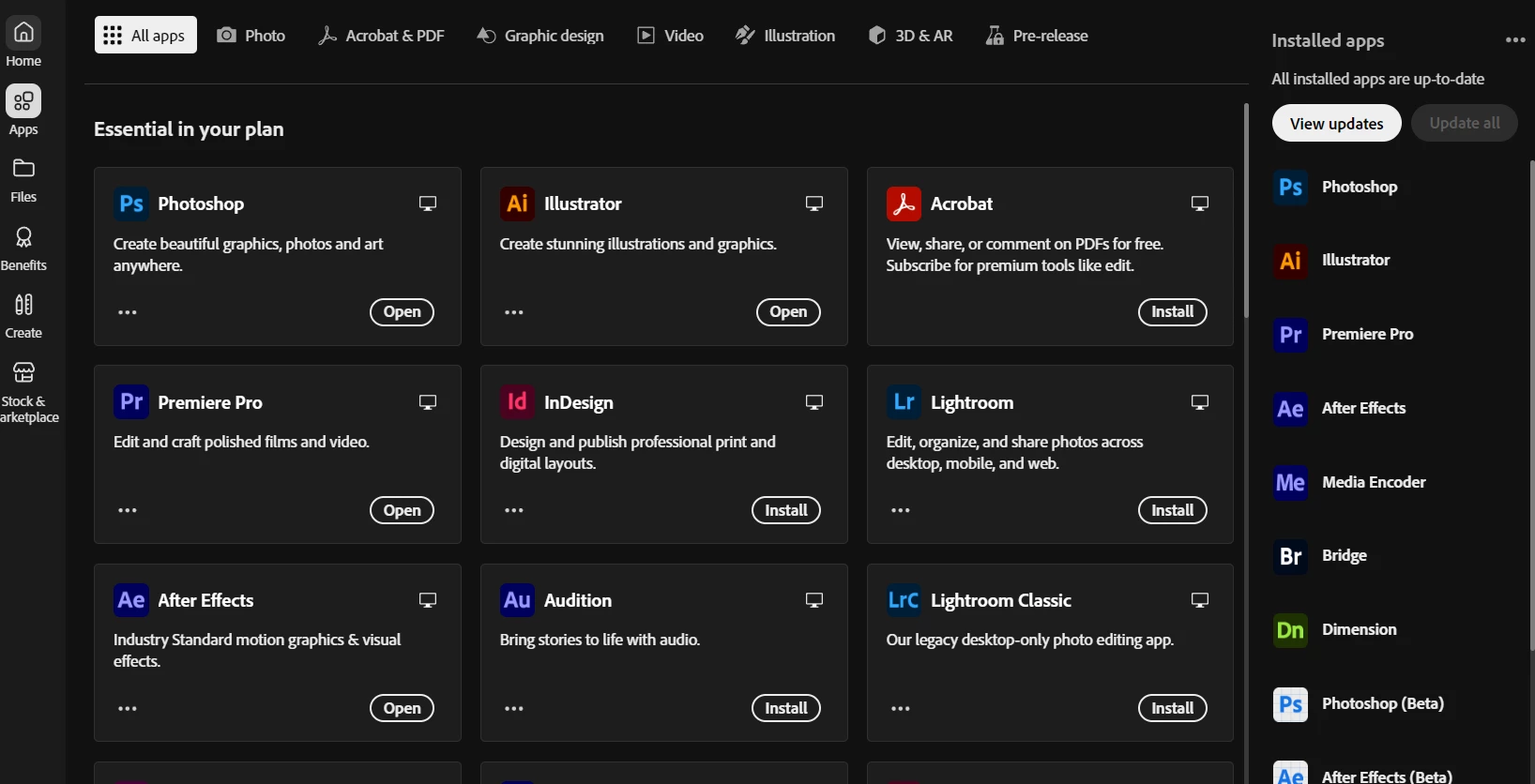1535x784 pixels.
Task: Switch to Graphic design category
Action: [540, 36]
